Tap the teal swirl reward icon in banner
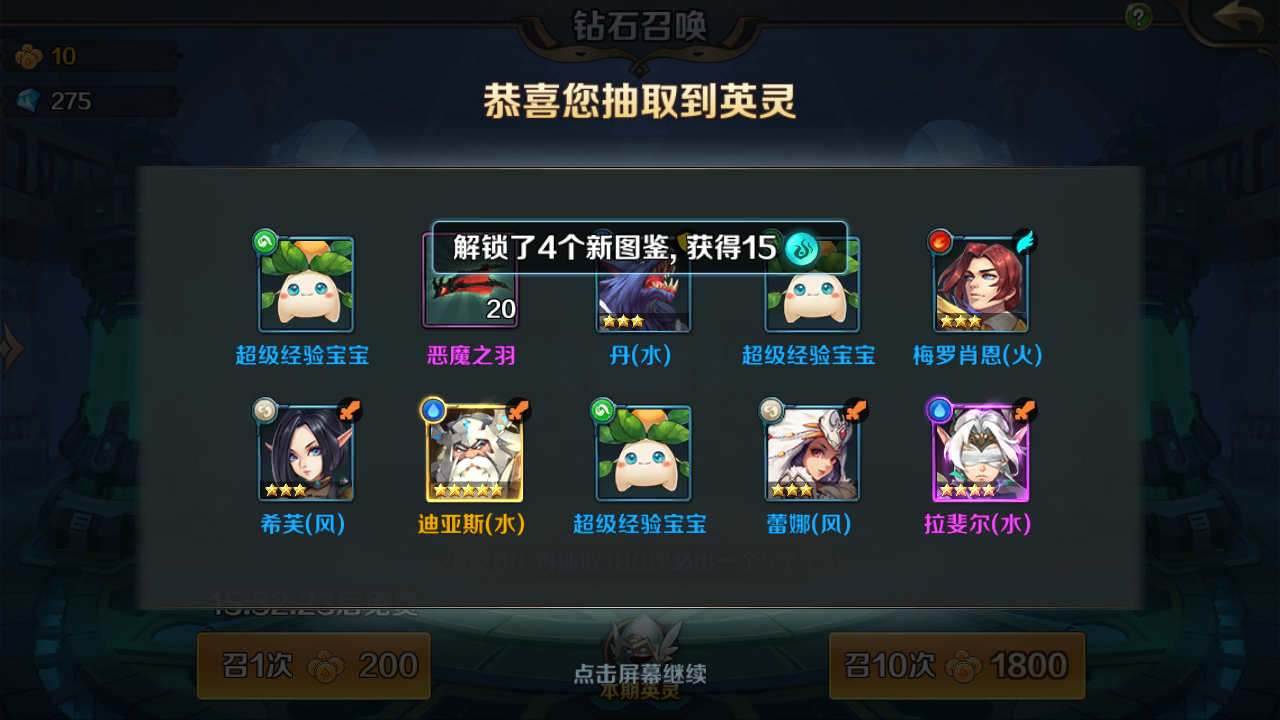The image size is (1280, 720). click(801, 249)
